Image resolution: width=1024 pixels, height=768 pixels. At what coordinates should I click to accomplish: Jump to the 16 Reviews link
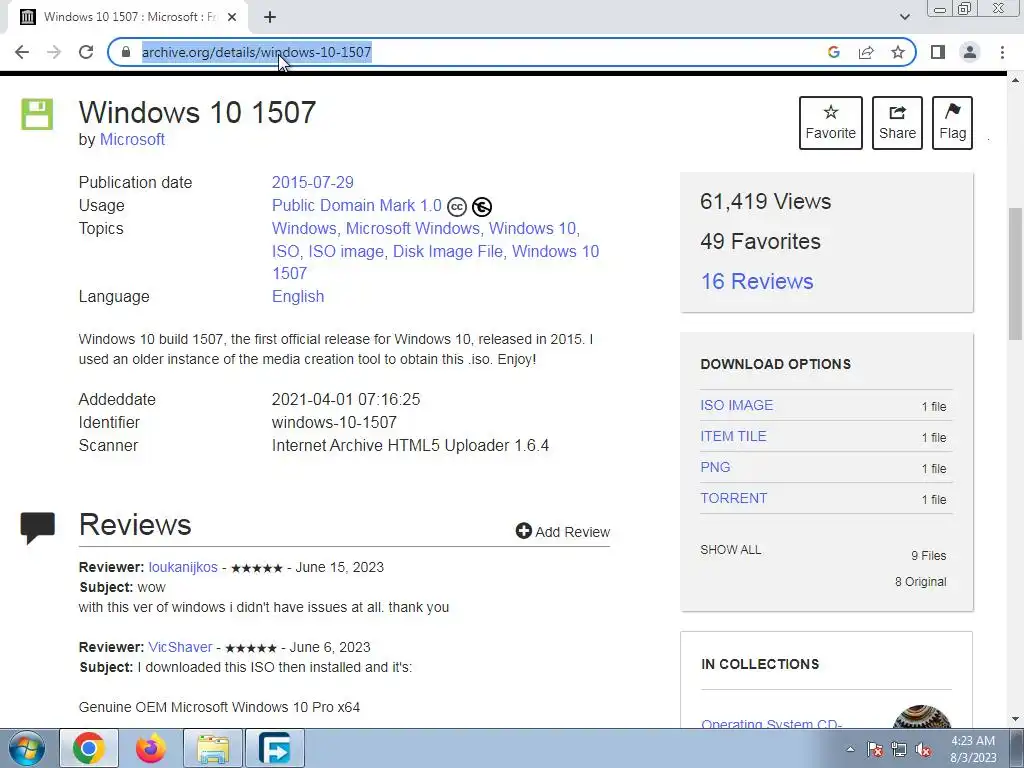coord(757,281)
